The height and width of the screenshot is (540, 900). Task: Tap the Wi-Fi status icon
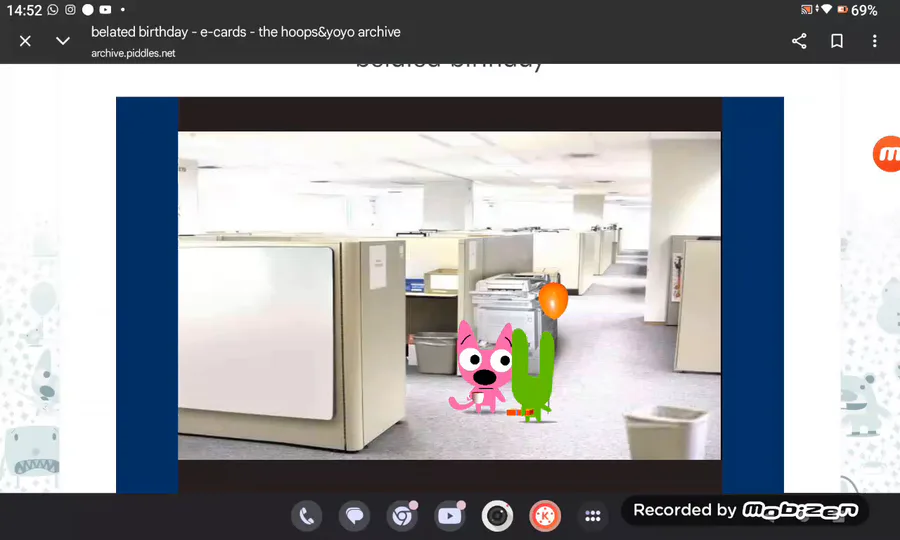[x=827, y=9]
